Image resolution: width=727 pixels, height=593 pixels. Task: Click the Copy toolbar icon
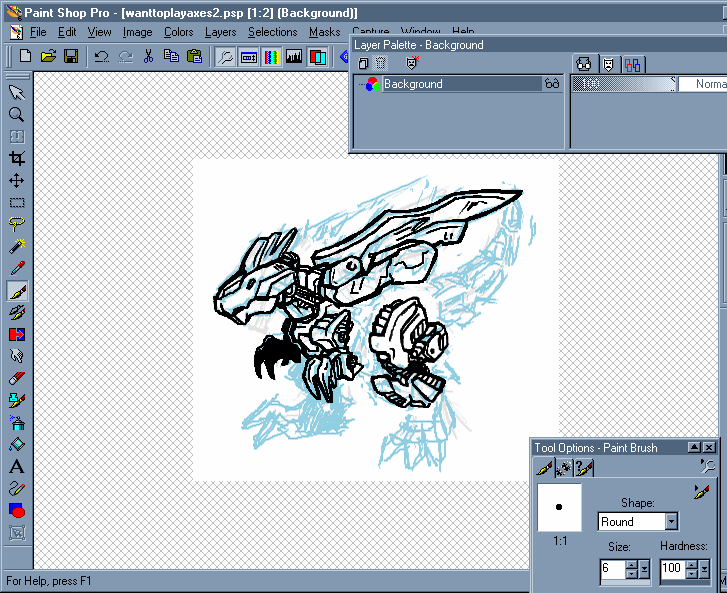[x=172, y=57]
